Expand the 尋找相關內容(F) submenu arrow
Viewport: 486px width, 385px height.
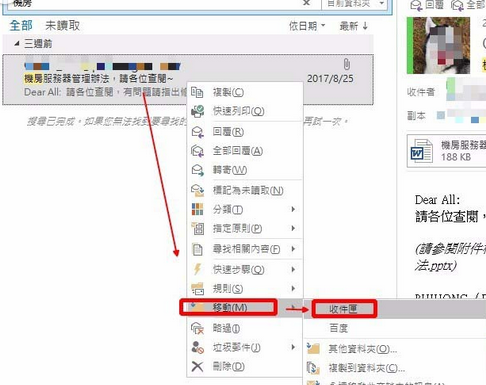click(x=293, y=249)
